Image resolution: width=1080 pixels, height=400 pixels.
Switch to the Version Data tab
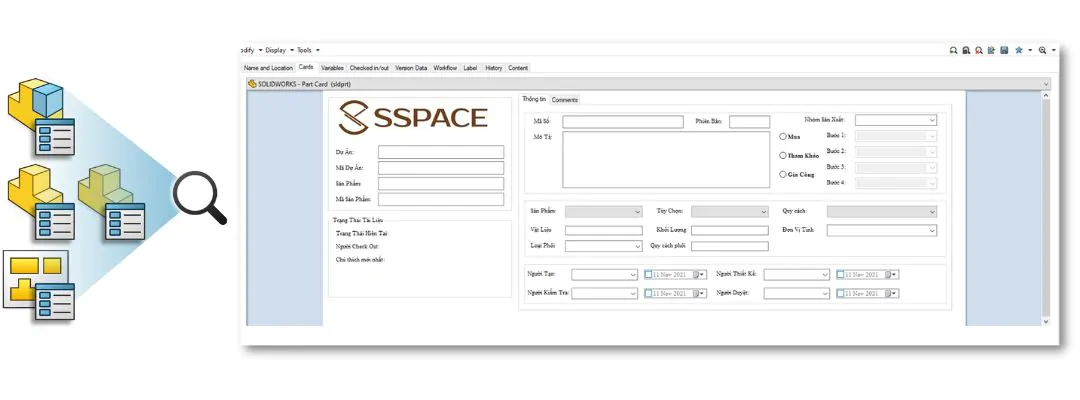(411, 68)
